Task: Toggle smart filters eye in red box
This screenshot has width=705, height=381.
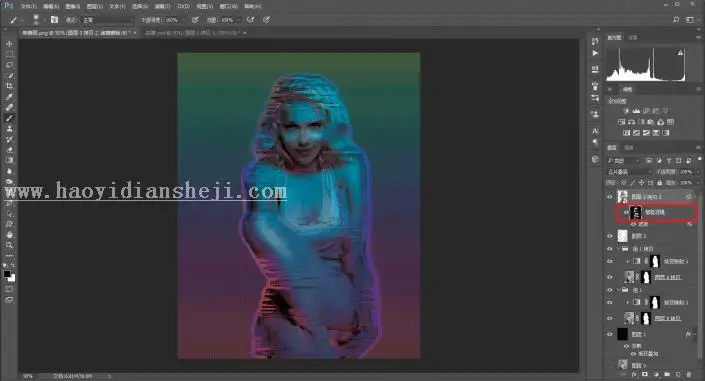Action: pyautogui.click(x=626, y=212)
